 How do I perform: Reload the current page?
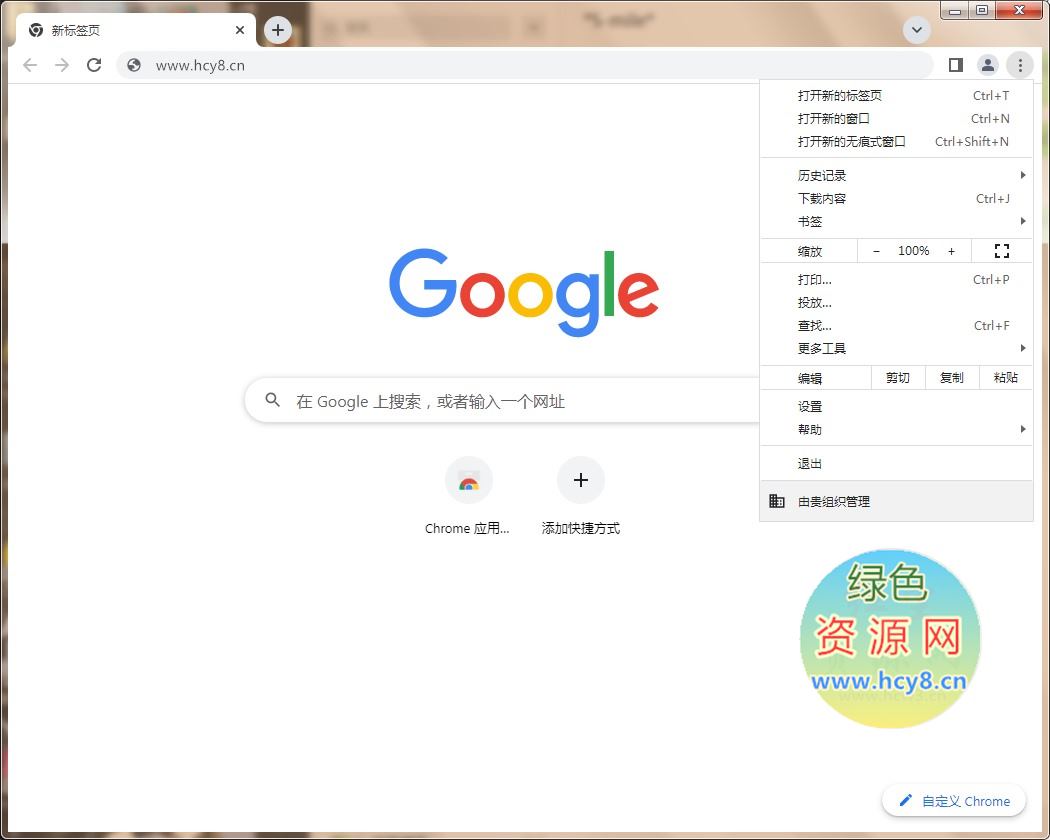pyautogui.click(x=94, y=65)
